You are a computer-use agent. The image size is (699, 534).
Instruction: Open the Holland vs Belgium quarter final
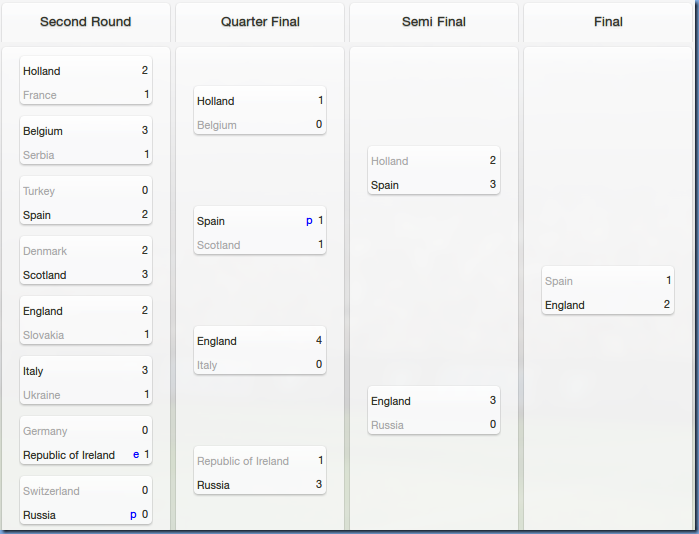click(260, 113)
